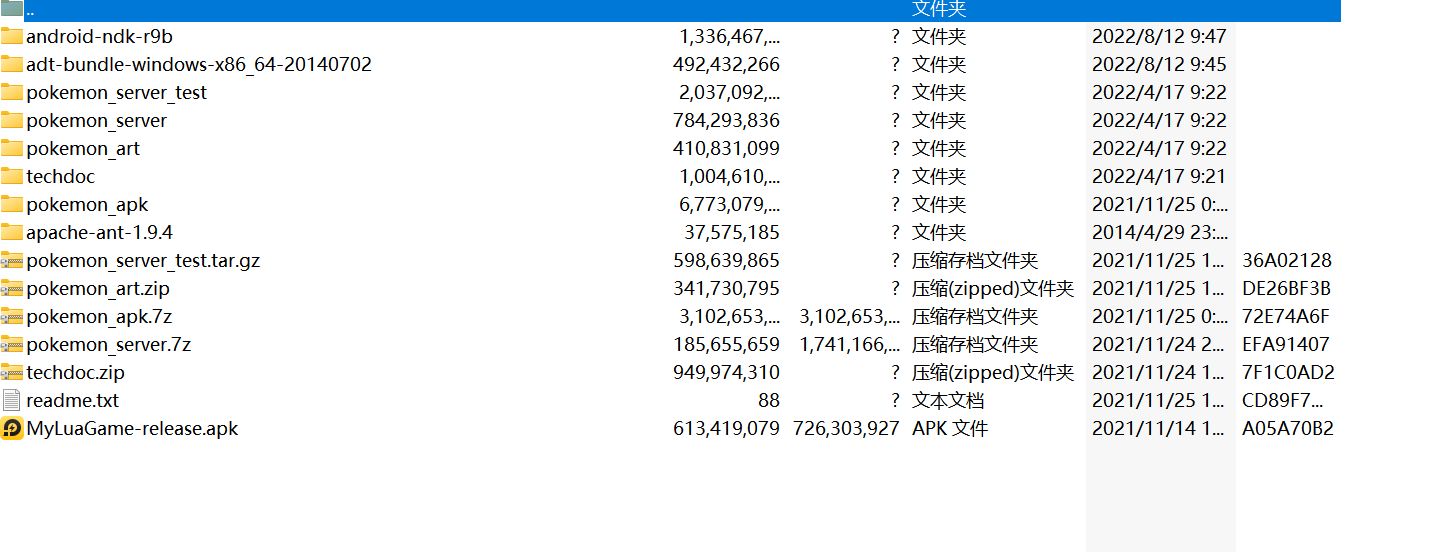Click the 'APK 文件' type cell
1431x552 pixels.
[x=950, y=429]
